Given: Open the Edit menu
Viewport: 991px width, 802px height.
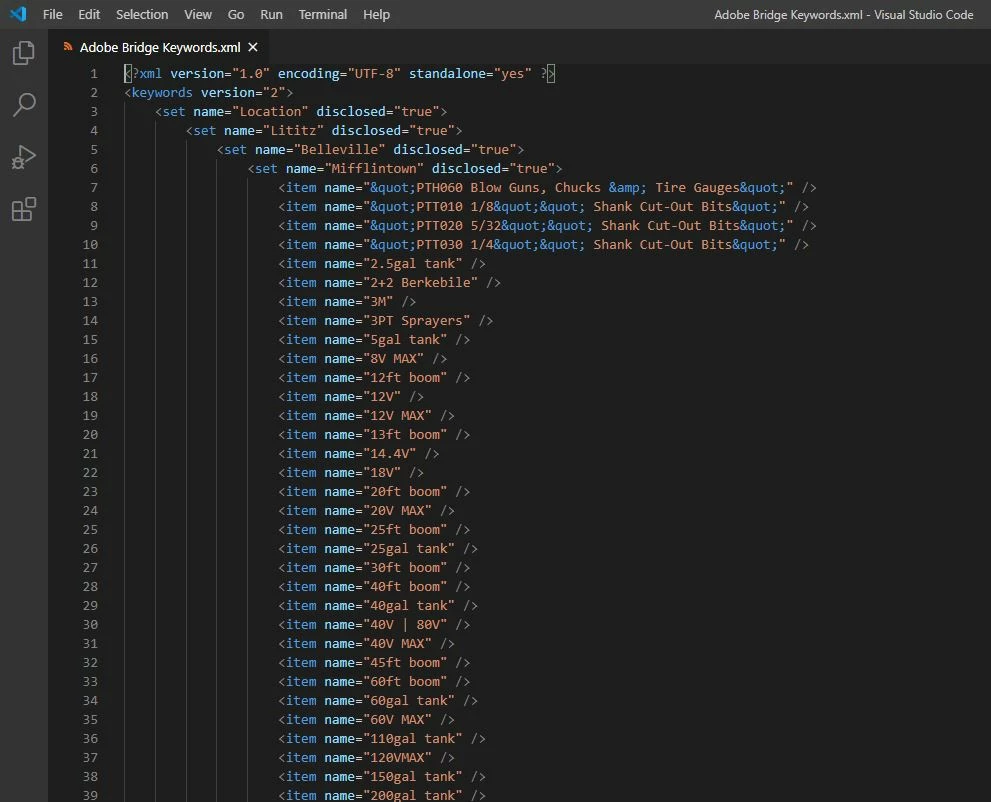Looking at the screenshot, I should point(89,15).
